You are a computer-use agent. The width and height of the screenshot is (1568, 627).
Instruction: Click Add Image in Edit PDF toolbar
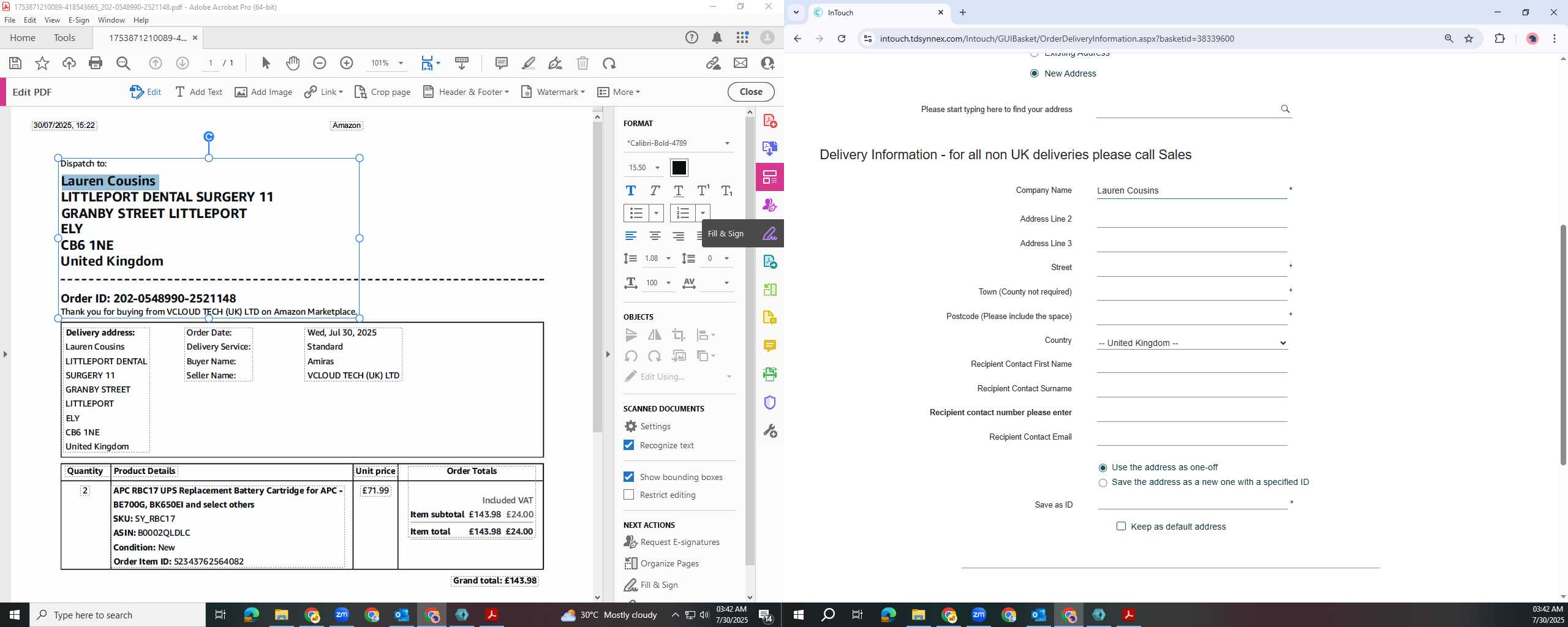263,92
